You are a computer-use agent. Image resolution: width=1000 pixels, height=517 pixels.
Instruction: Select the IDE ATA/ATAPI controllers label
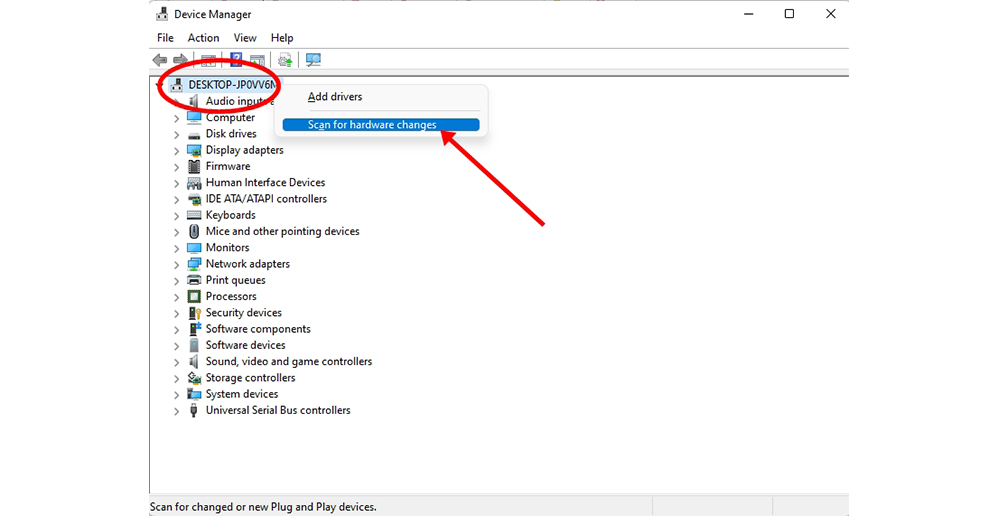(x=266, y=199)
